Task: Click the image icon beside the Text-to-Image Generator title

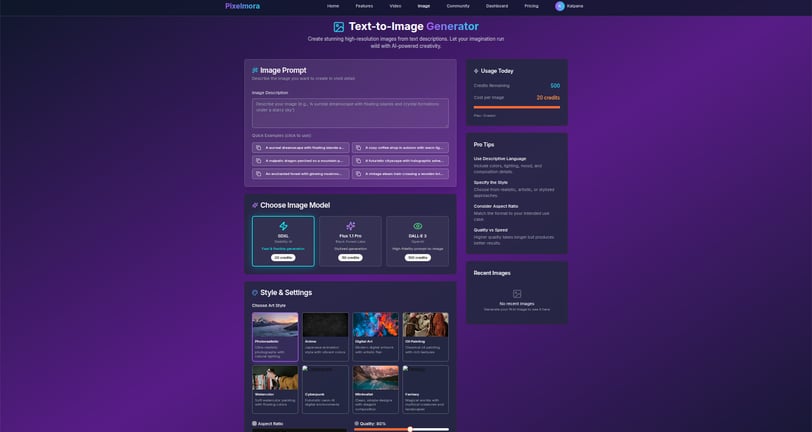Action: coord(339,27)
